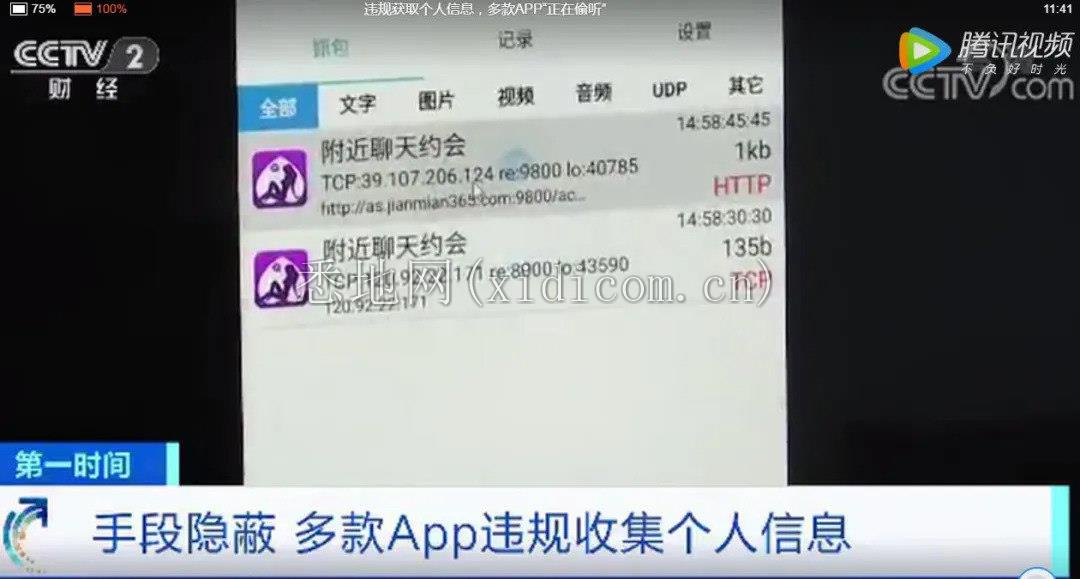Click the 14:58:45:45 timestamp
The width and height of the screenshot is (1080, 579).
[x=723, y=122]
